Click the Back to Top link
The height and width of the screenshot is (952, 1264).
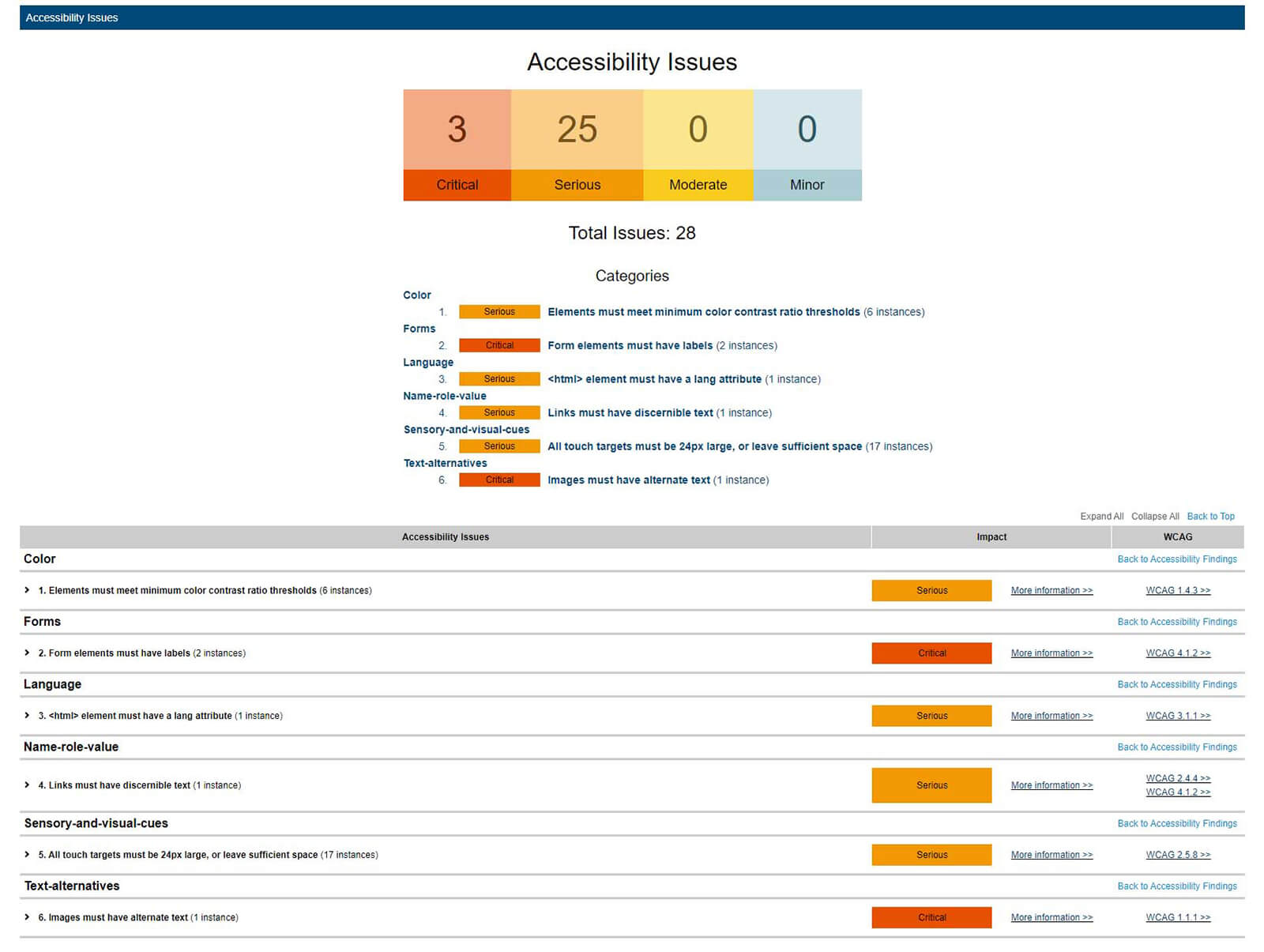click(x=1210, y=517)
